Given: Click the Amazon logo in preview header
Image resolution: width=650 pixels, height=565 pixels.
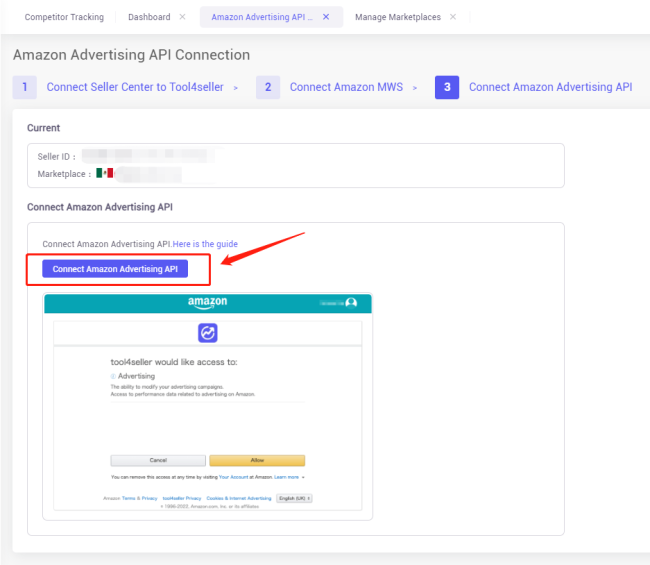Looking at the screenshot, I should pyautogui.click(x=208, y=303).
